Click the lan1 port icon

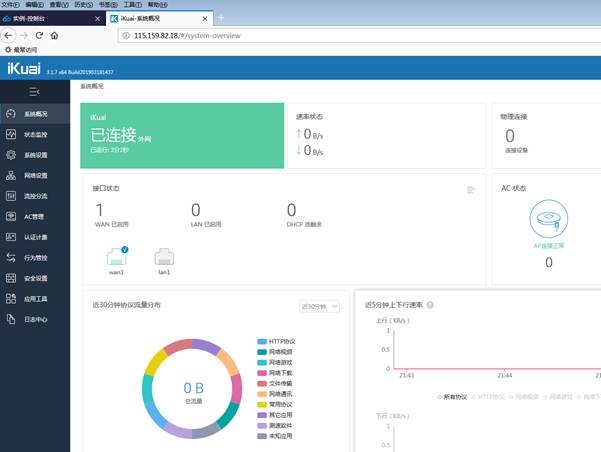(165, 256)
